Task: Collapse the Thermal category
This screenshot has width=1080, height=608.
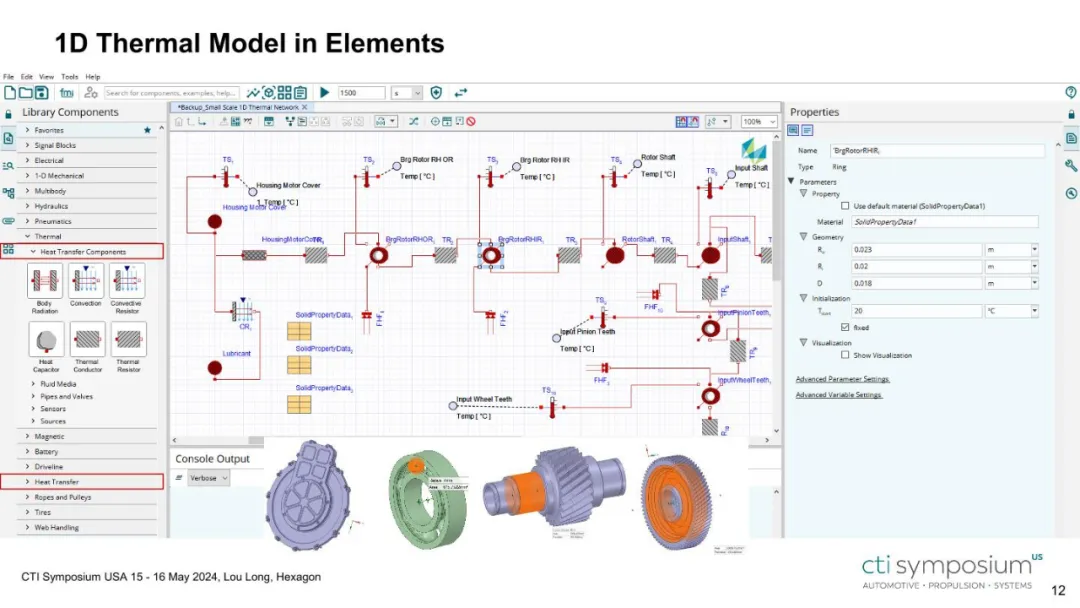Action: [x=28, y=236]
